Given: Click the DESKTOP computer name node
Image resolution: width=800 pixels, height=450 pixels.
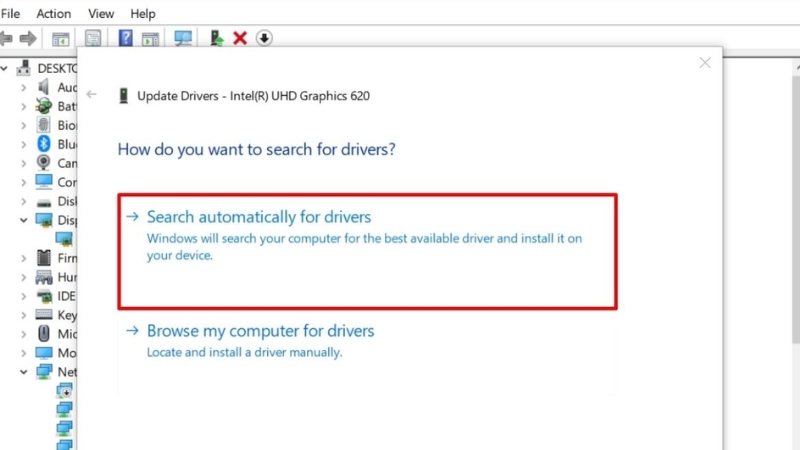Looking at the screenshot, I should [57, 68].
